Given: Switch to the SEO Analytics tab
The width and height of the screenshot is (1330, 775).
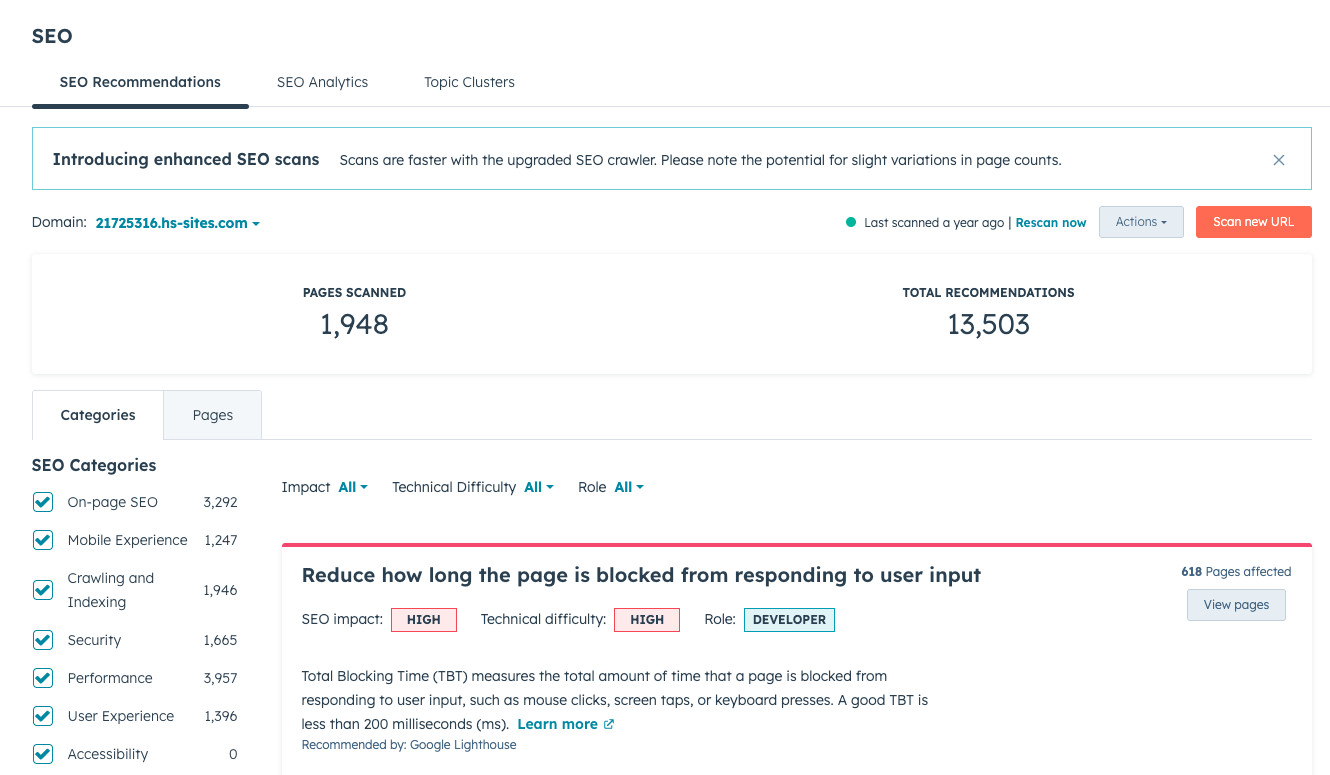Looking at the screenshot, I should [322, 82].
